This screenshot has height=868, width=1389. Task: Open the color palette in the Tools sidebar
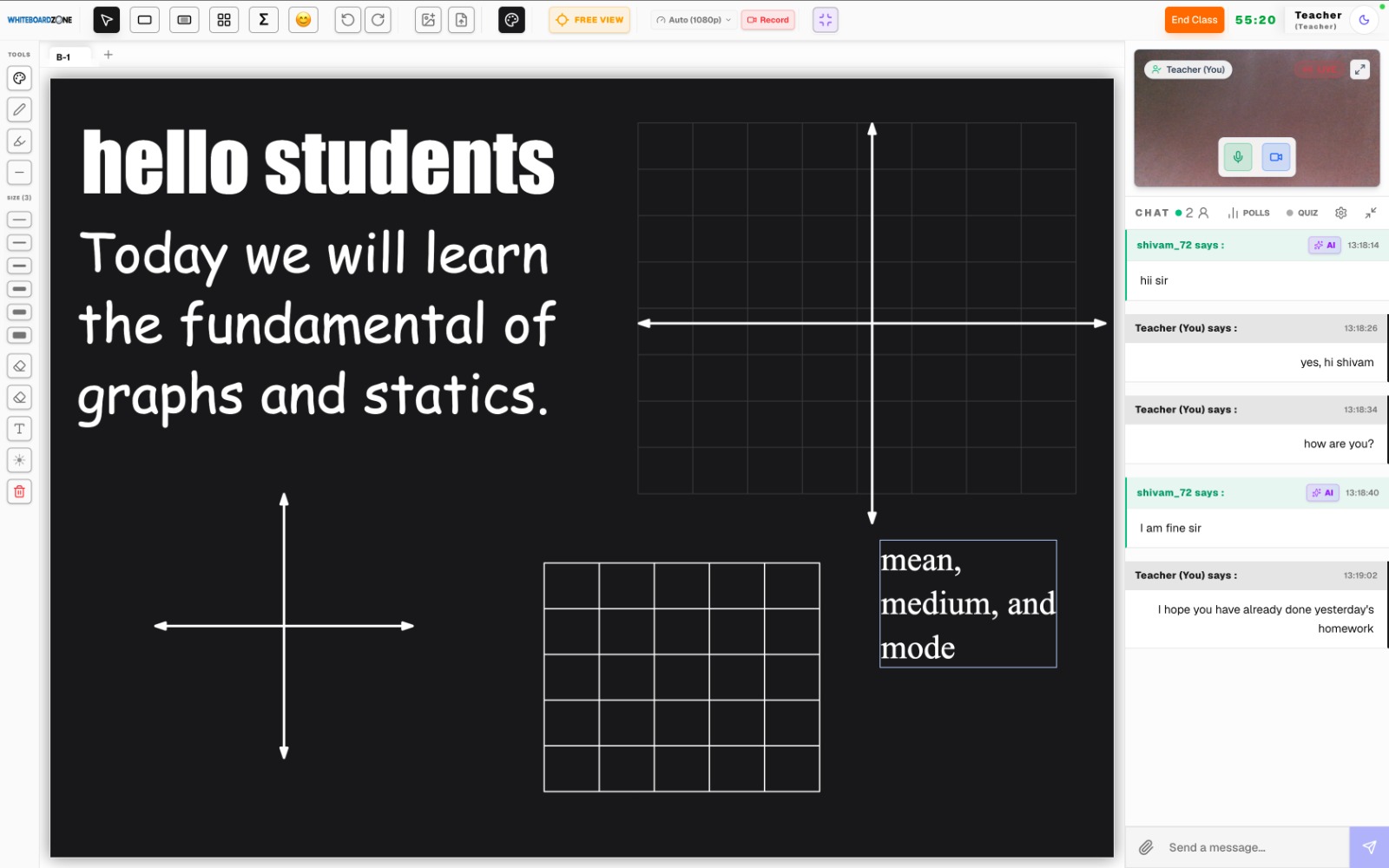point(19,78)
